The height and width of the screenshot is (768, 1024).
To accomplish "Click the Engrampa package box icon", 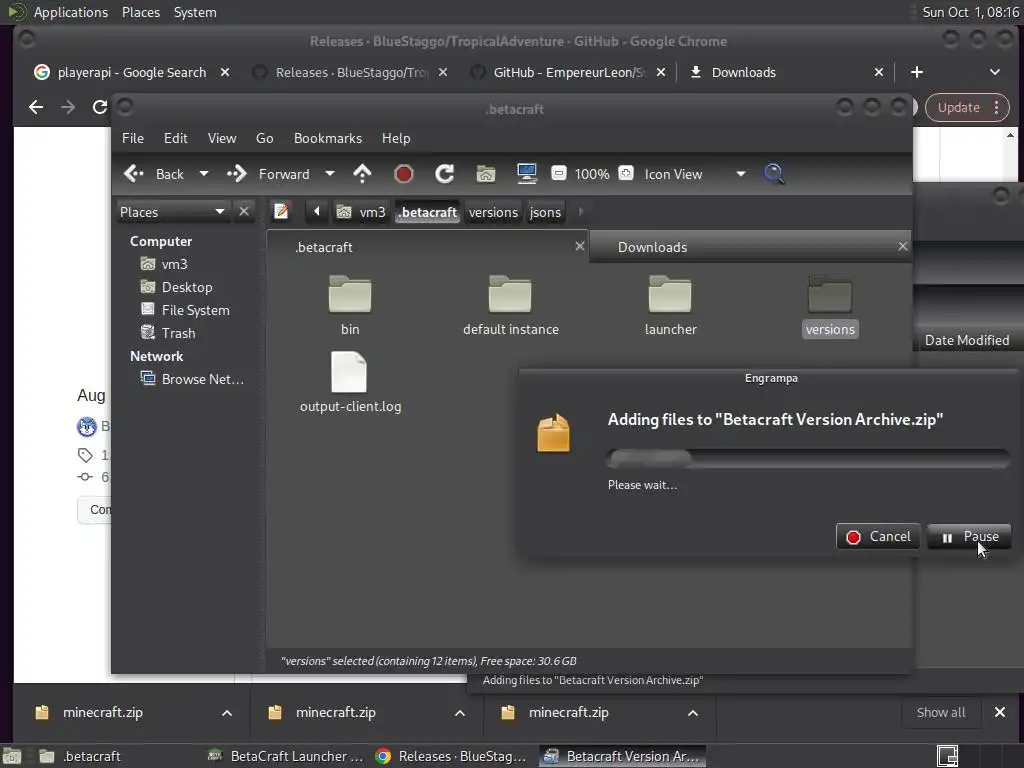I will pyautogui.click(x=553, y=432).
